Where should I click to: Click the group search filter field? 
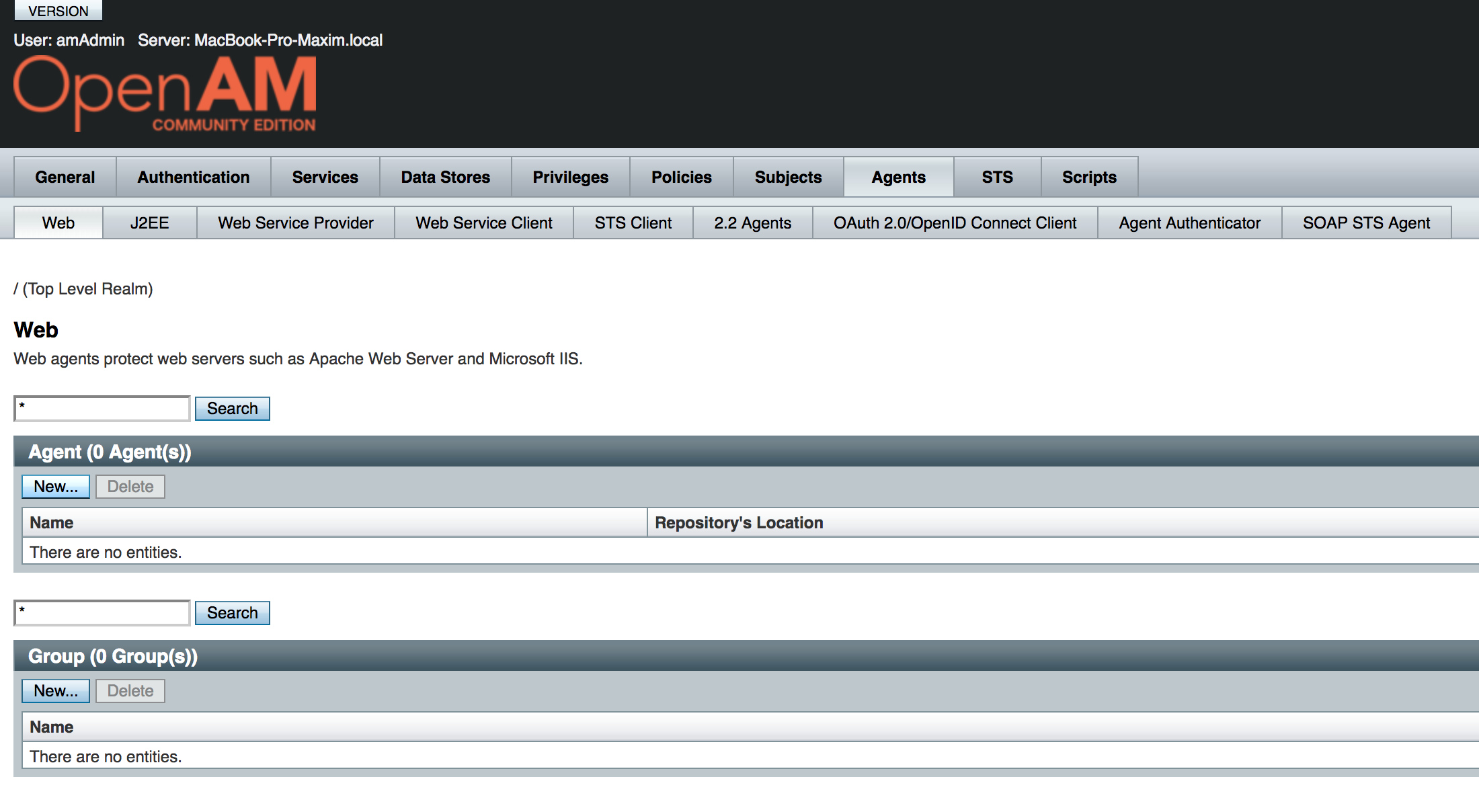pos(102,613)
